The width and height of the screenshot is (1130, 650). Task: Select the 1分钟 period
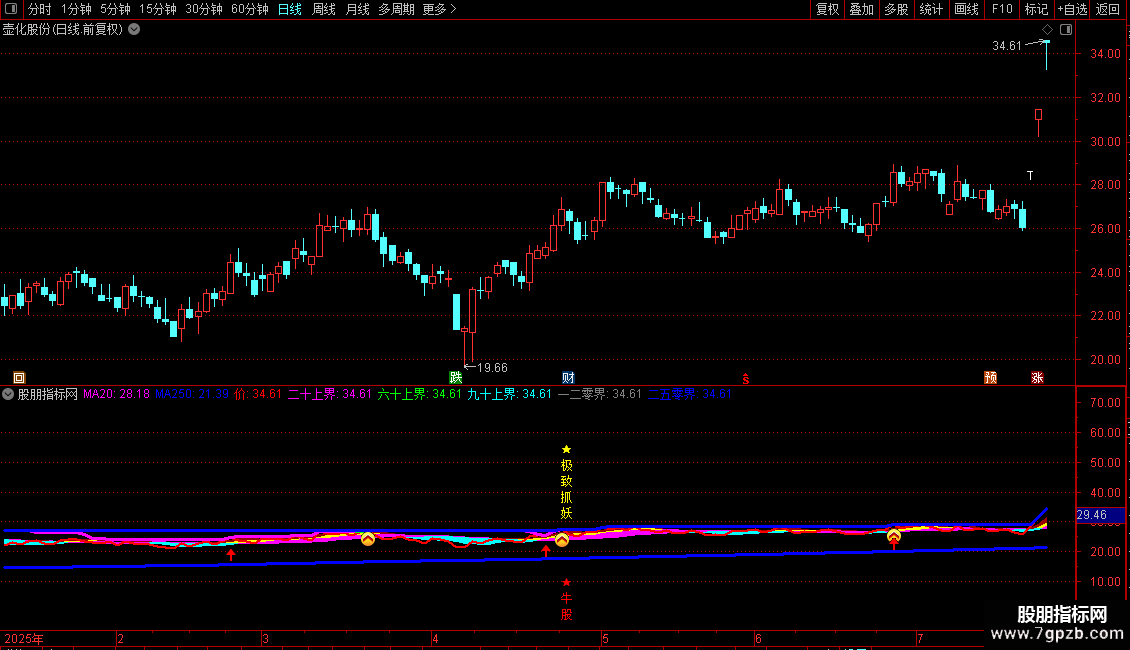[76, 9]
